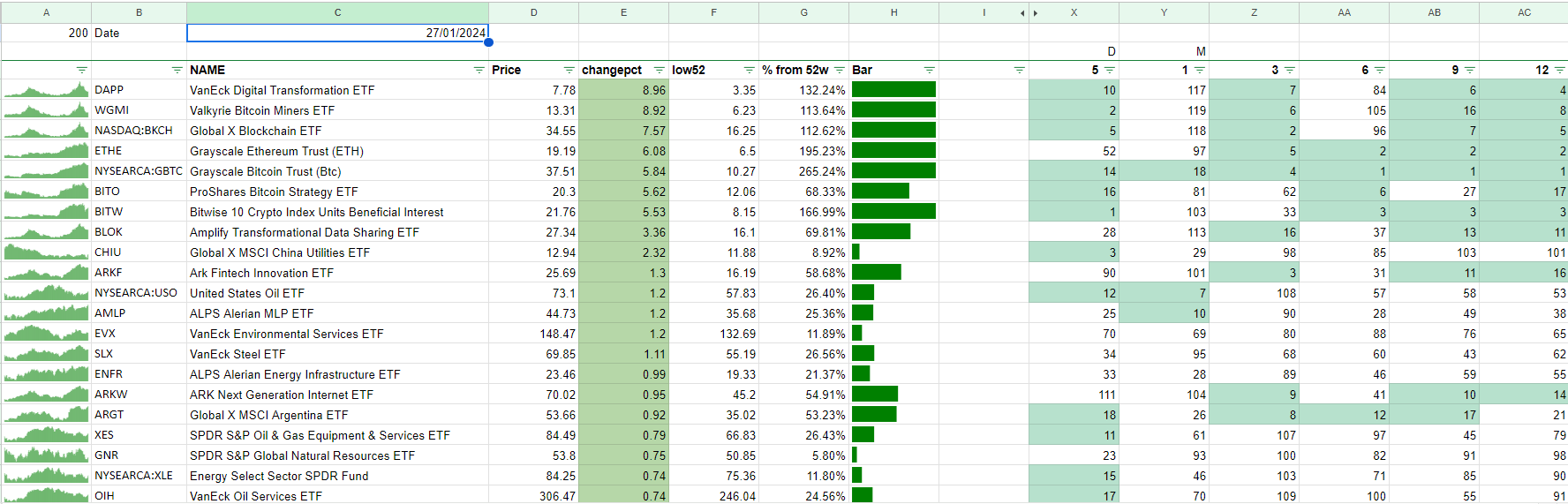Open filter on column header 12

tap(1559, 70)
